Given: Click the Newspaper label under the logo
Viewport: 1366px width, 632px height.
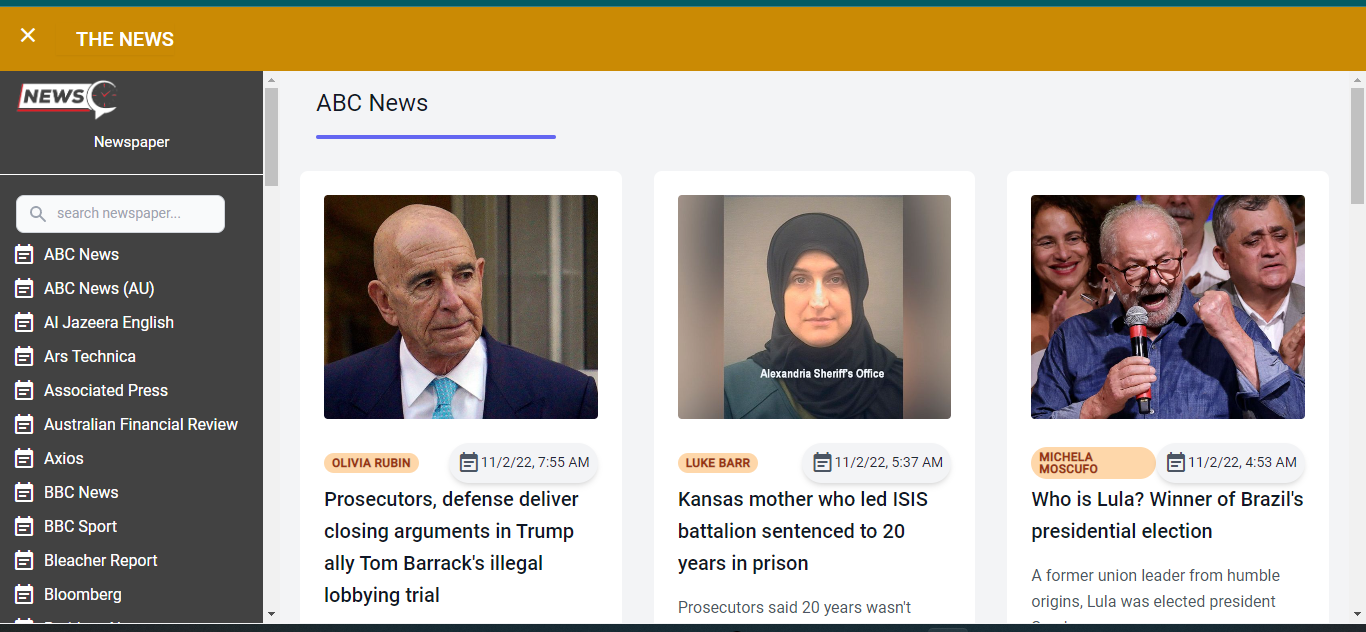Looking at the screenshot, I should (132, 142).
